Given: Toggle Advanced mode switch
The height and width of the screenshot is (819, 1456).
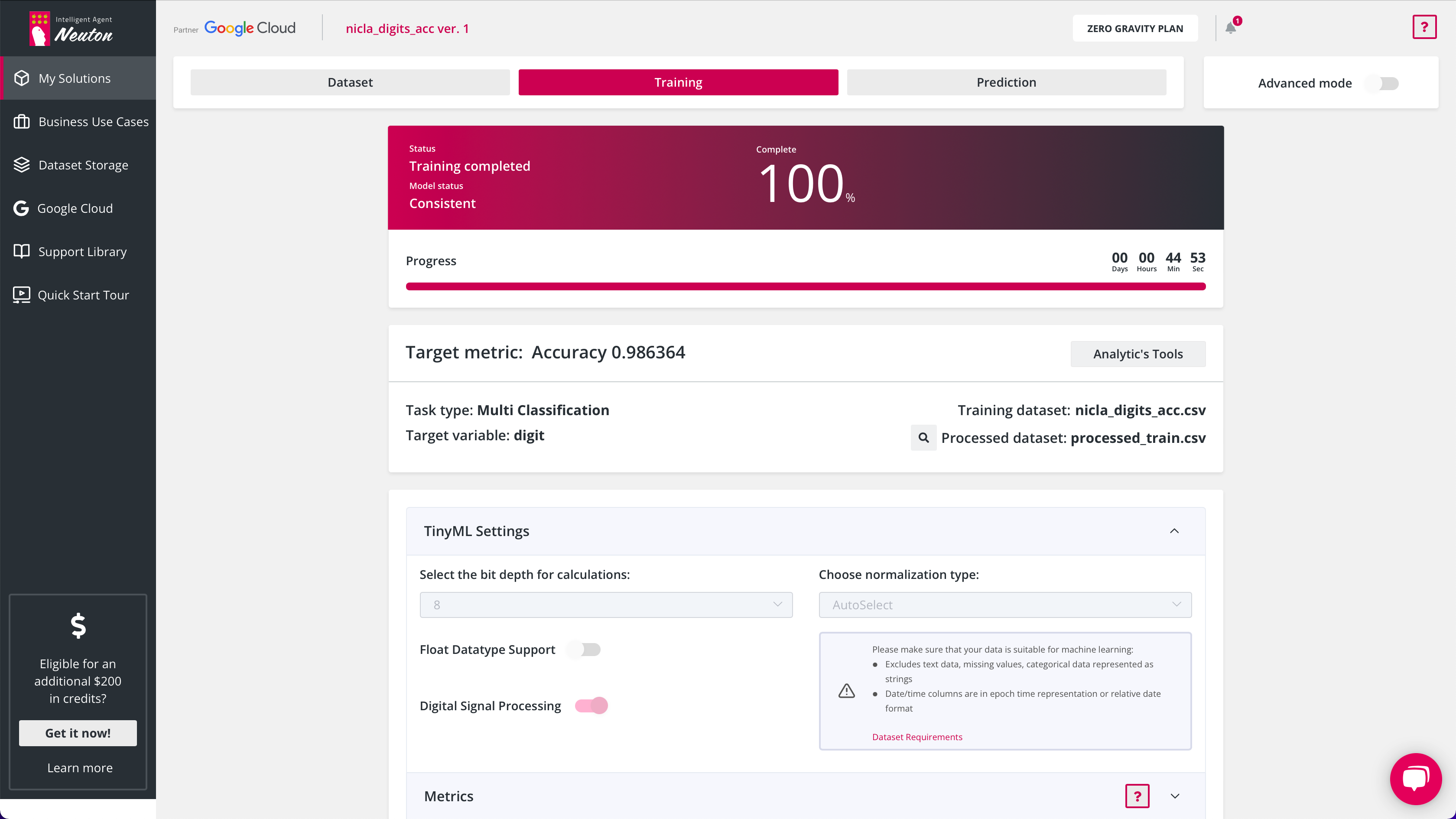Looking at the screenshot, I should pyautogui.click(x=1382, y=83).
